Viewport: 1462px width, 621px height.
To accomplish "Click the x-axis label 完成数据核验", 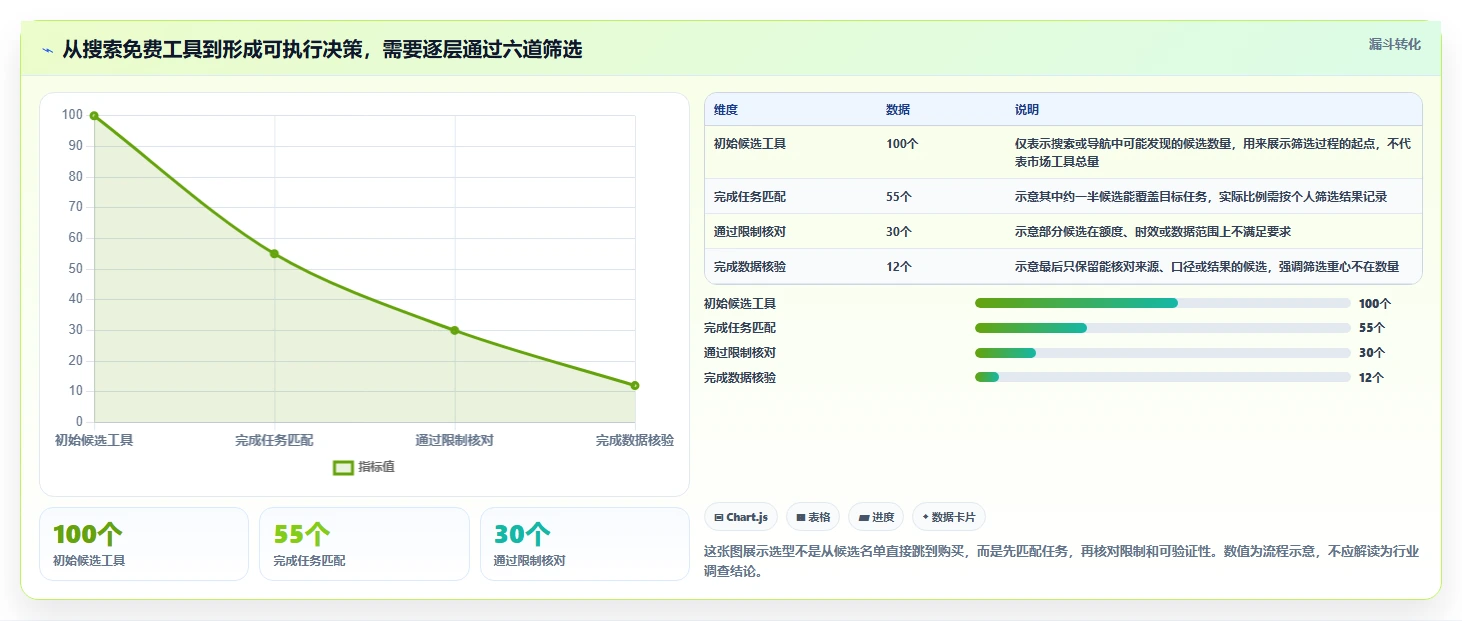I will [x=635, y=440].
